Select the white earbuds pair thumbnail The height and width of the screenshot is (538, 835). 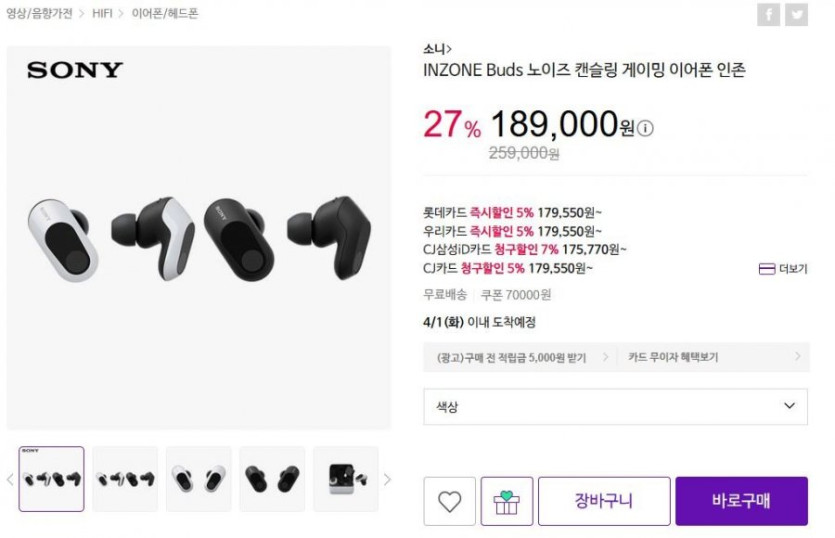click(x=198, y=479)
